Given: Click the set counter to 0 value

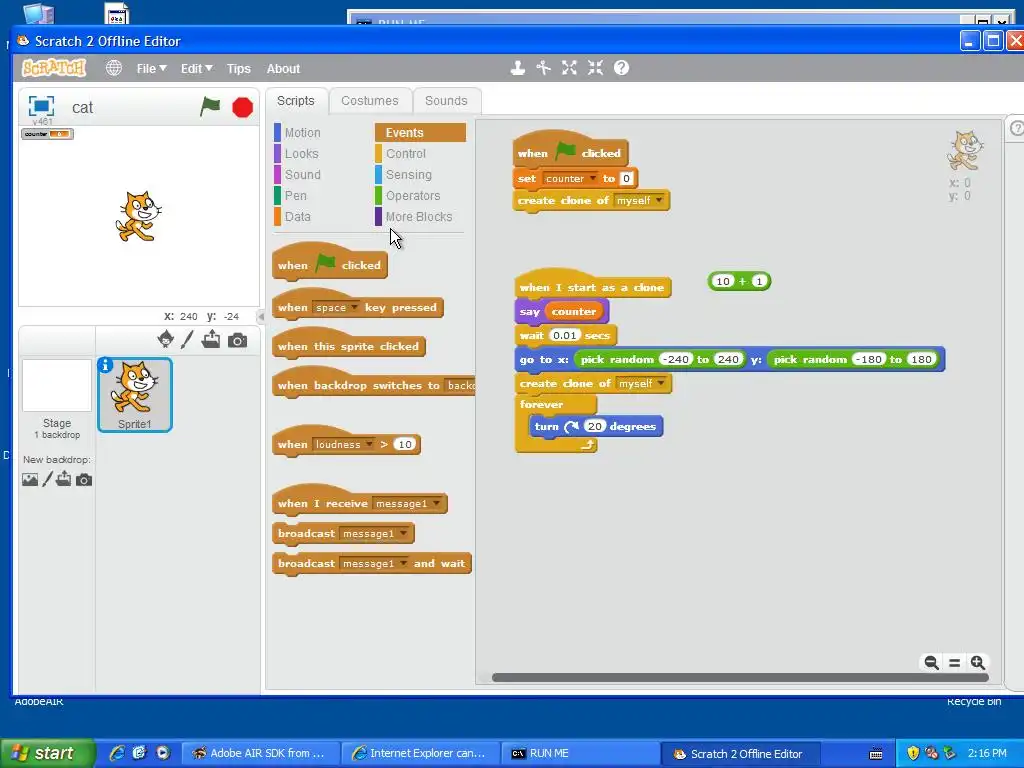Looking at the screenshot, I should [x=626, y=178].
